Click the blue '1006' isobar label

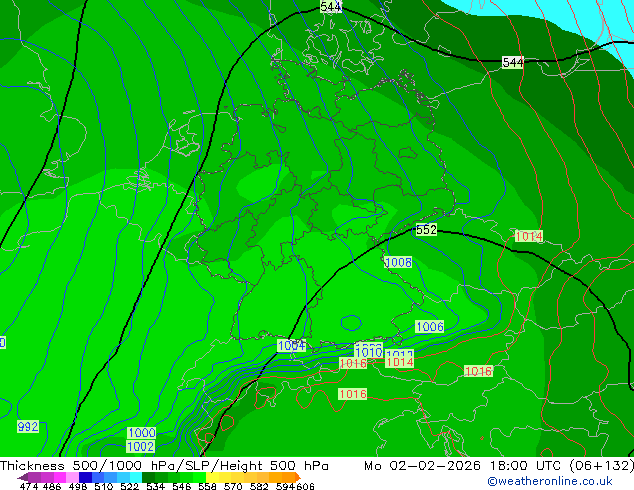430,326
